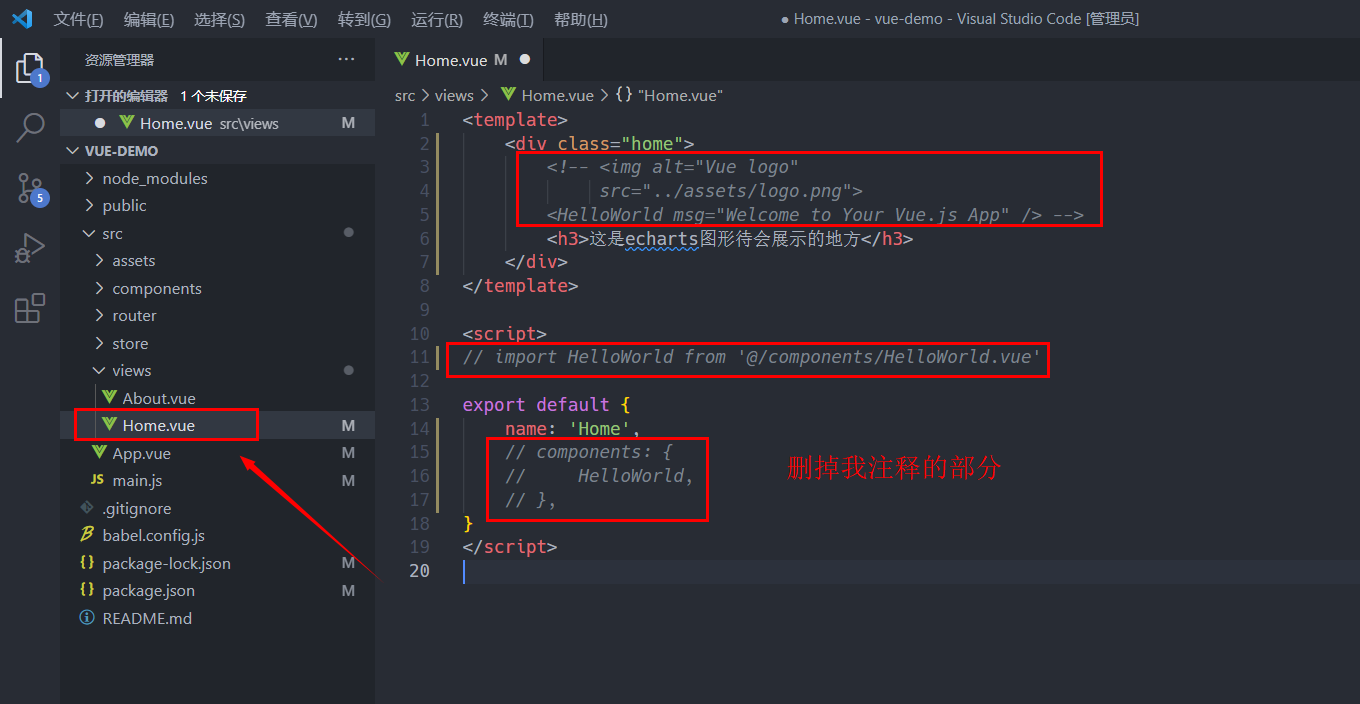Click the VS Code logo icon
Screen dimensions: 1360x704
[22, 19]
